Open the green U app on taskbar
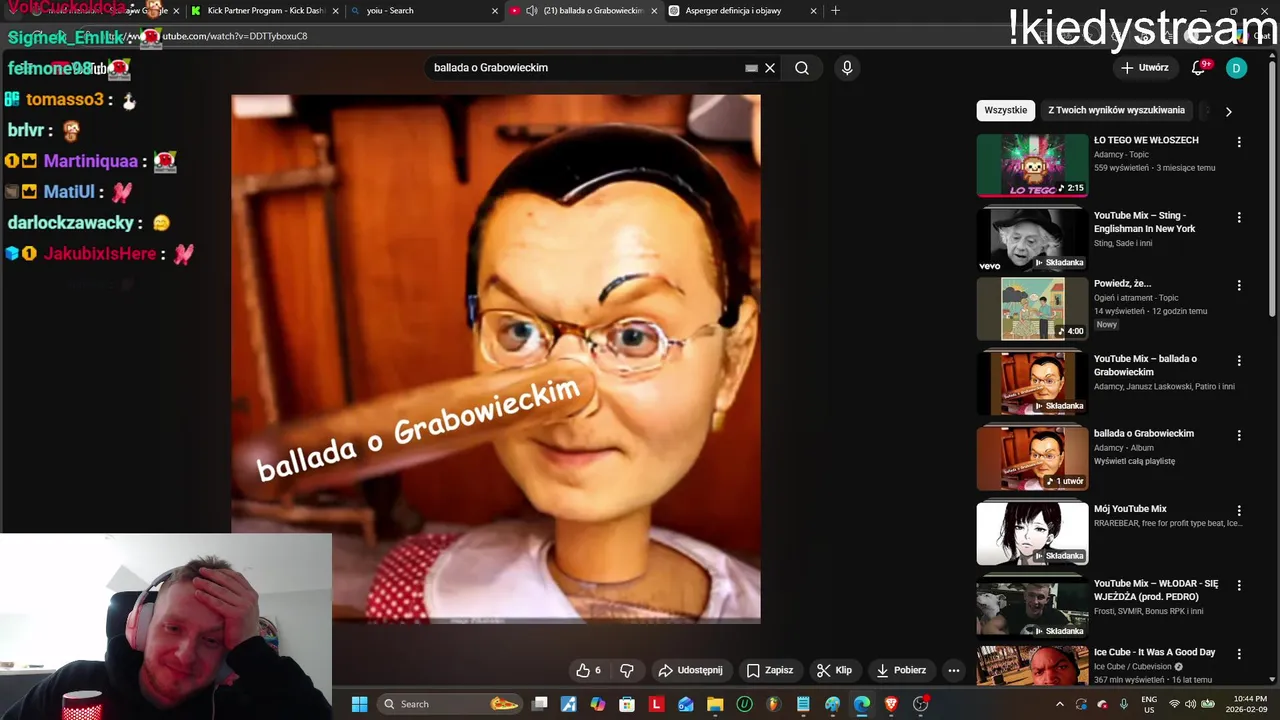1280x720 pixels. point(744,704)
